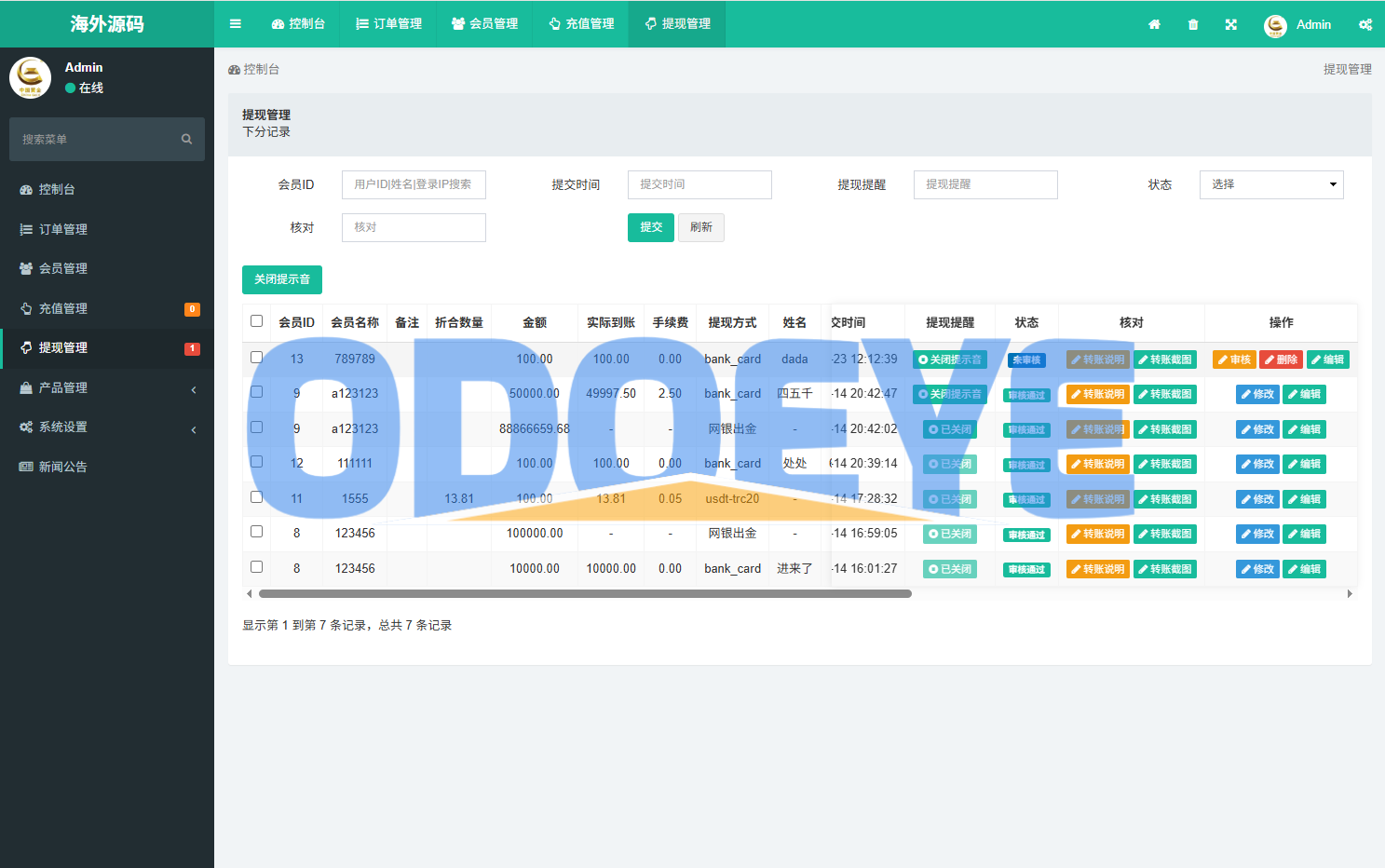1385x868 pixels.
Task: Click the hamburger menu toggle icon
Action: [x=236, y=24]
